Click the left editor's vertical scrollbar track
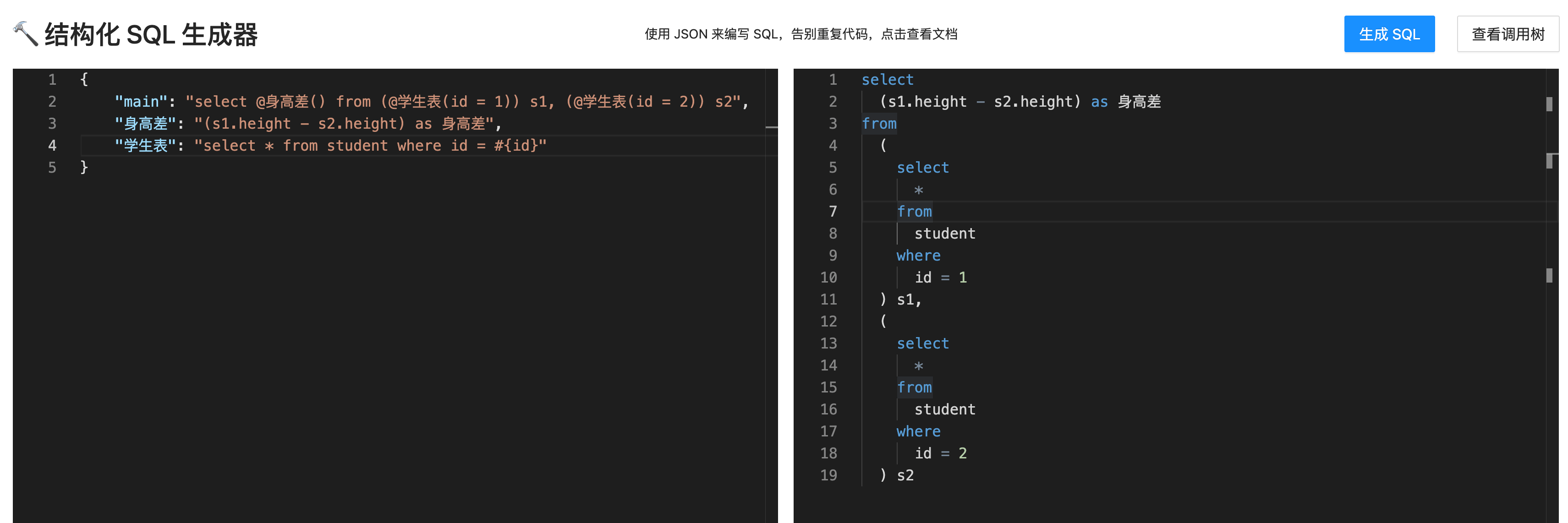This screenshot has height=523, width=1568. [x=771, y=304]
